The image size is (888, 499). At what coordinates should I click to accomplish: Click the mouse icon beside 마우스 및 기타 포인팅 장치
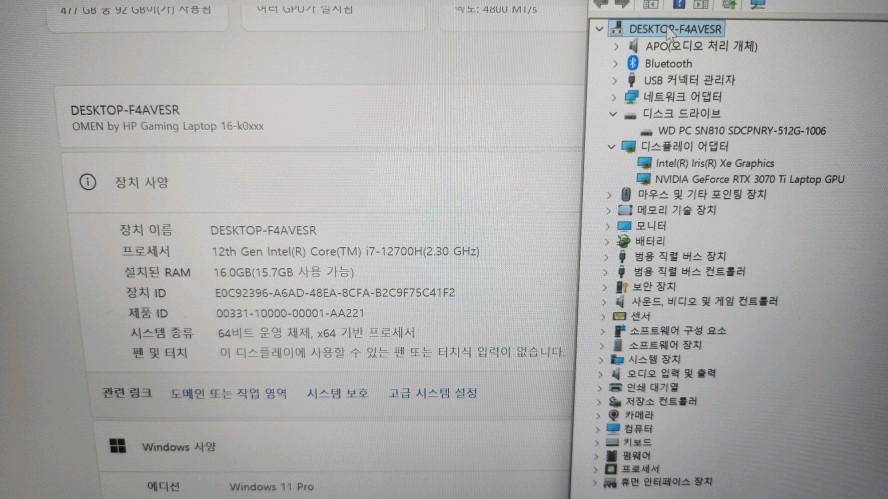tap(626, 194)
